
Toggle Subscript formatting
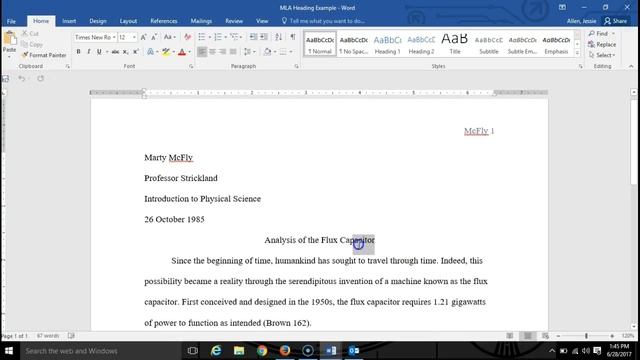click(126, 52)
